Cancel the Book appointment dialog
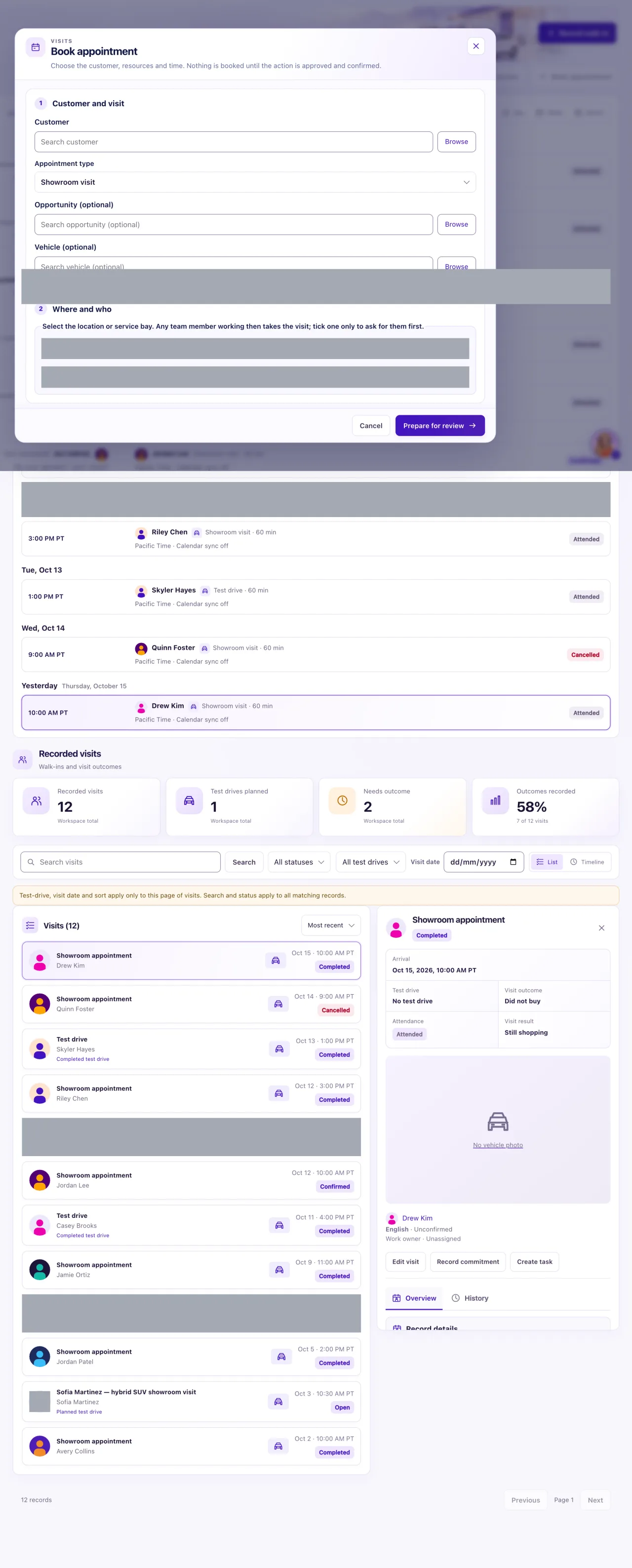Image resolution: width=632 pixels, height=1568 pixels. tap(370, 426)
